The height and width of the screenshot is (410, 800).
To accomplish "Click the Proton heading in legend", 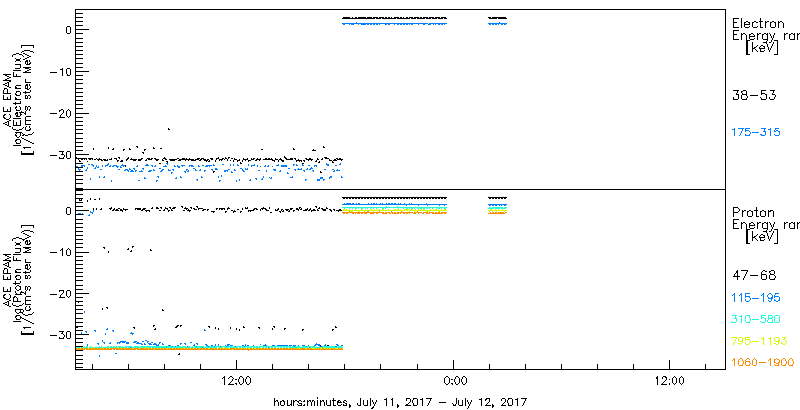I will (753, 212).
